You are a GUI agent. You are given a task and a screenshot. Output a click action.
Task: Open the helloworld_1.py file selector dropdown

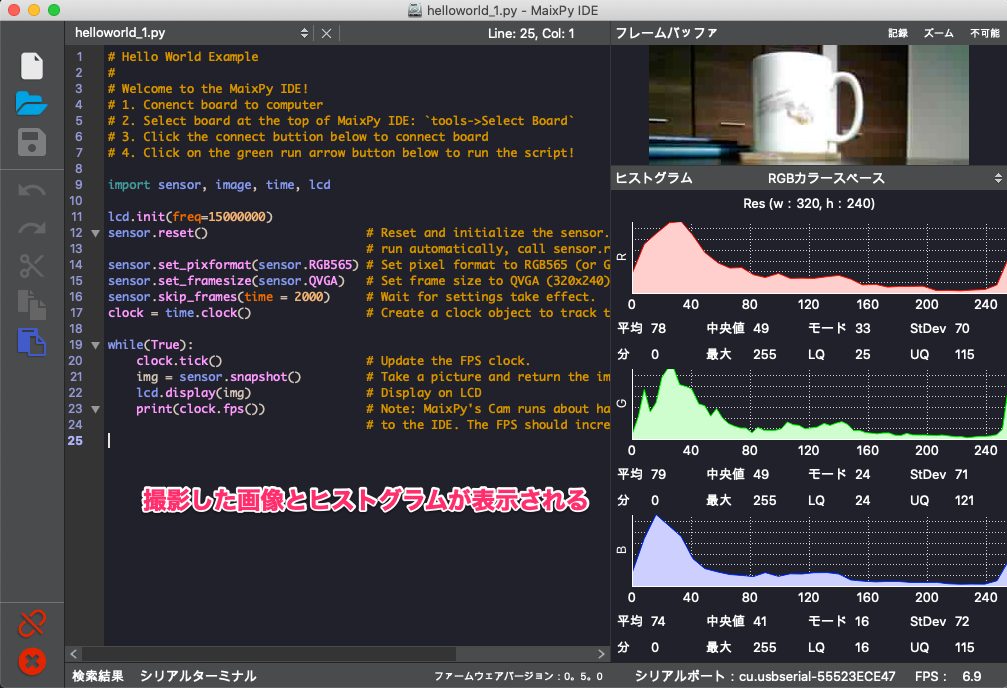[x=305, y=33]
